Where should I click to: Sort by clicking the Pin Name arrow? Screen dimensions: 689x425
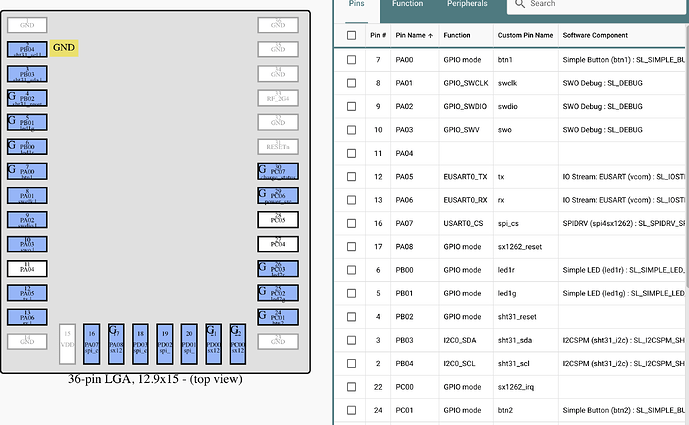click(x=432, y=35)
